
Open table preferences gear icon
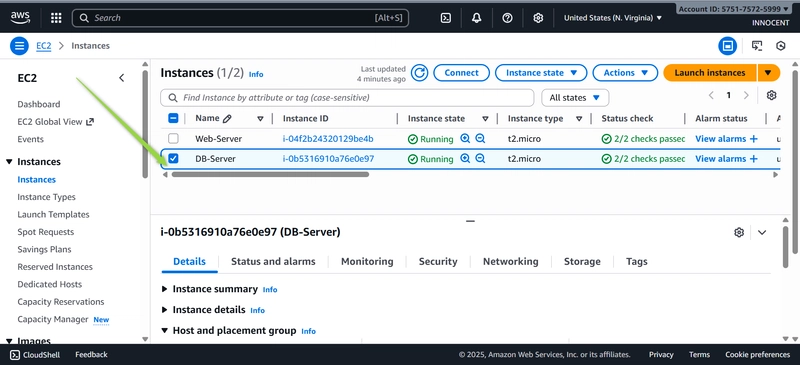point(771,95)
